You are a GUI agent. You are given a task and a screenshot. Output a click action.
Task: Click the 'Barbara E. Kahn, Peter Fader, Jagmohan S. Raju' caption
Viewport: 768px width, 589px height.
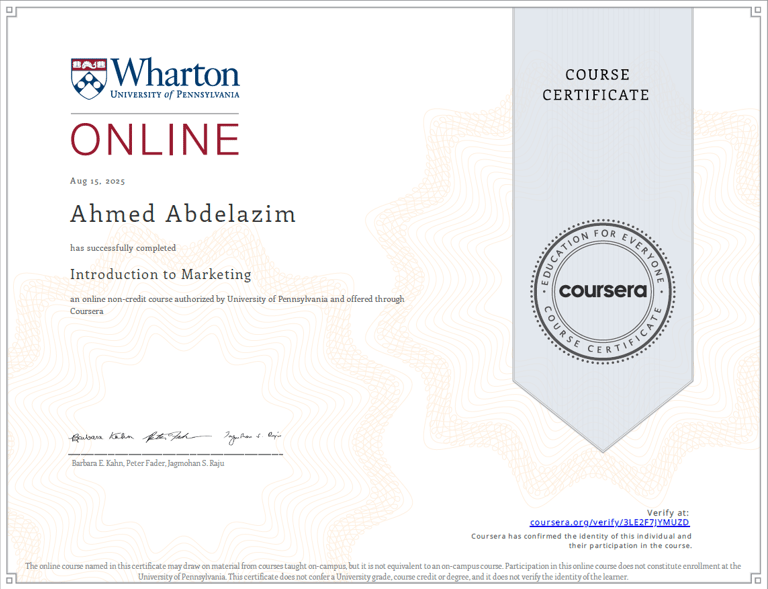[x=148, y=463]
